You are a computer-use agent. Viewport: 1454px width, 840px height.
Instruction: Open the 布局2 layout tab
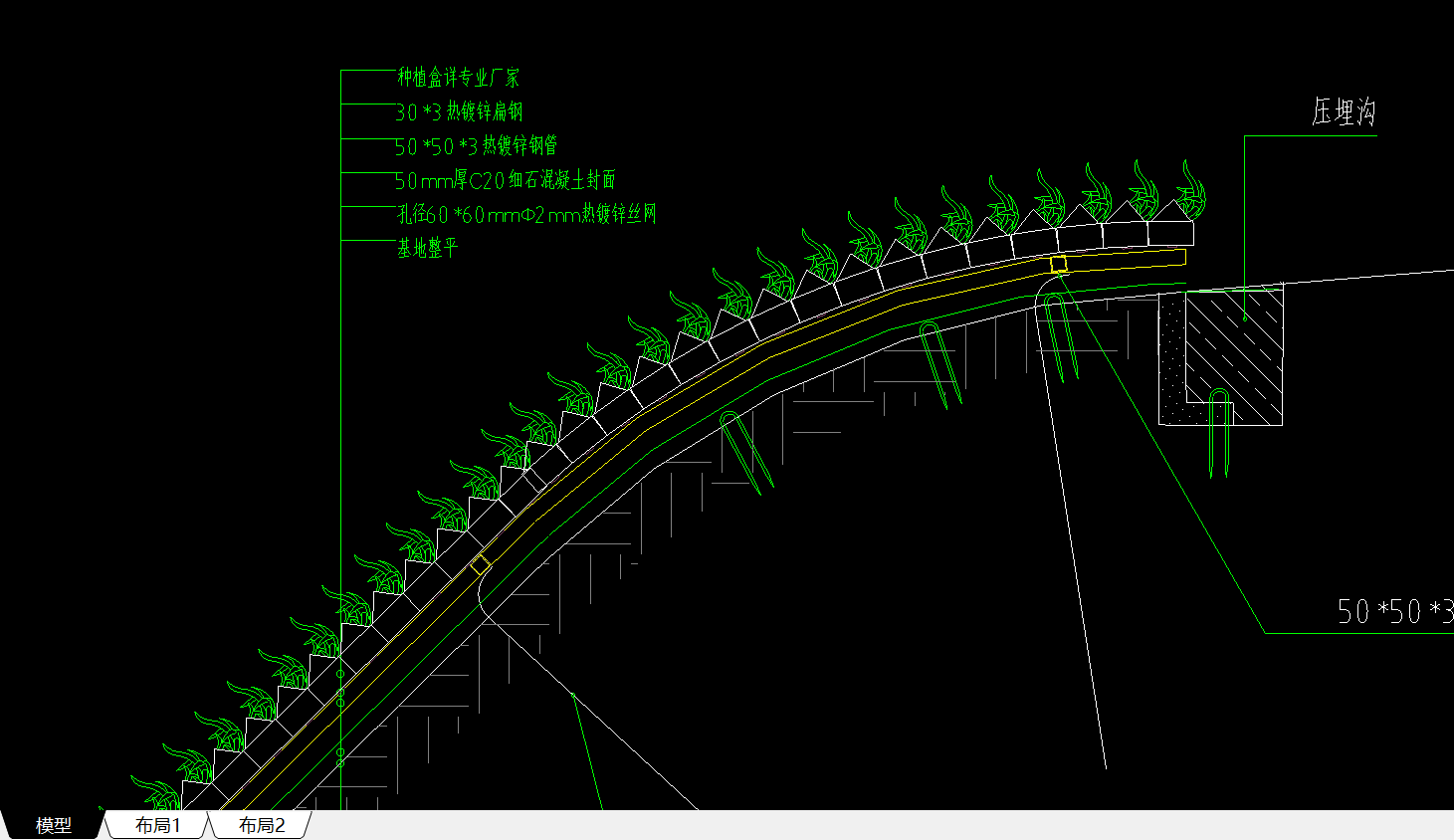click(262, 825)
